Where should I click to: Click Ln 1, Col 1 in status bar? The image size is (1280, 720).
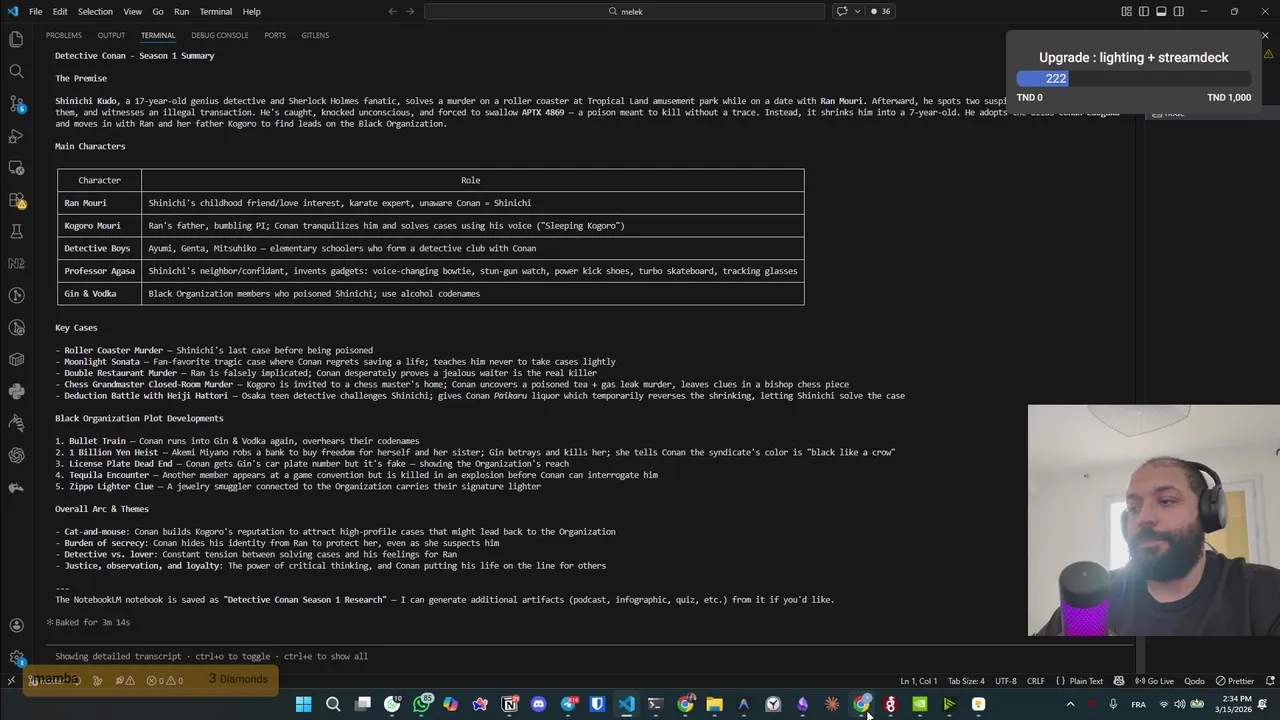pyautogui.click(x=919, y=681)
